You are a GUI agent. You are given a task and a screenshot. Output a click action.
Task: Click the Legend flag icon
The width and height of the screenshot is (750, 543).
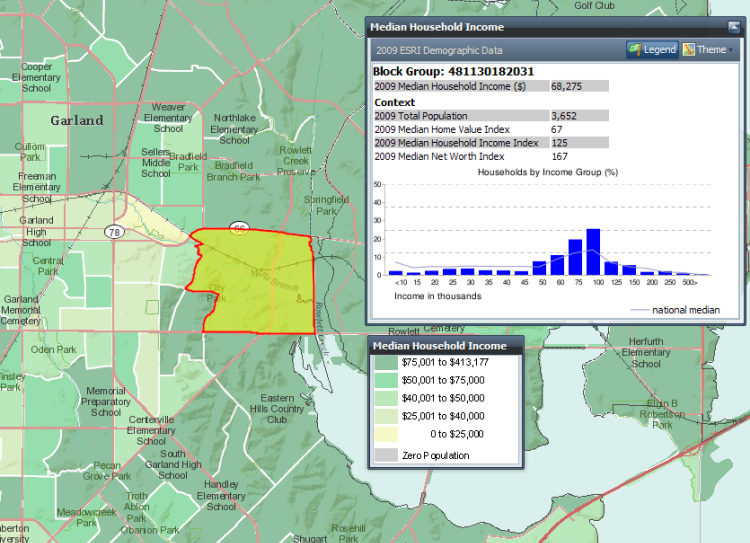(x=634, y=49)
